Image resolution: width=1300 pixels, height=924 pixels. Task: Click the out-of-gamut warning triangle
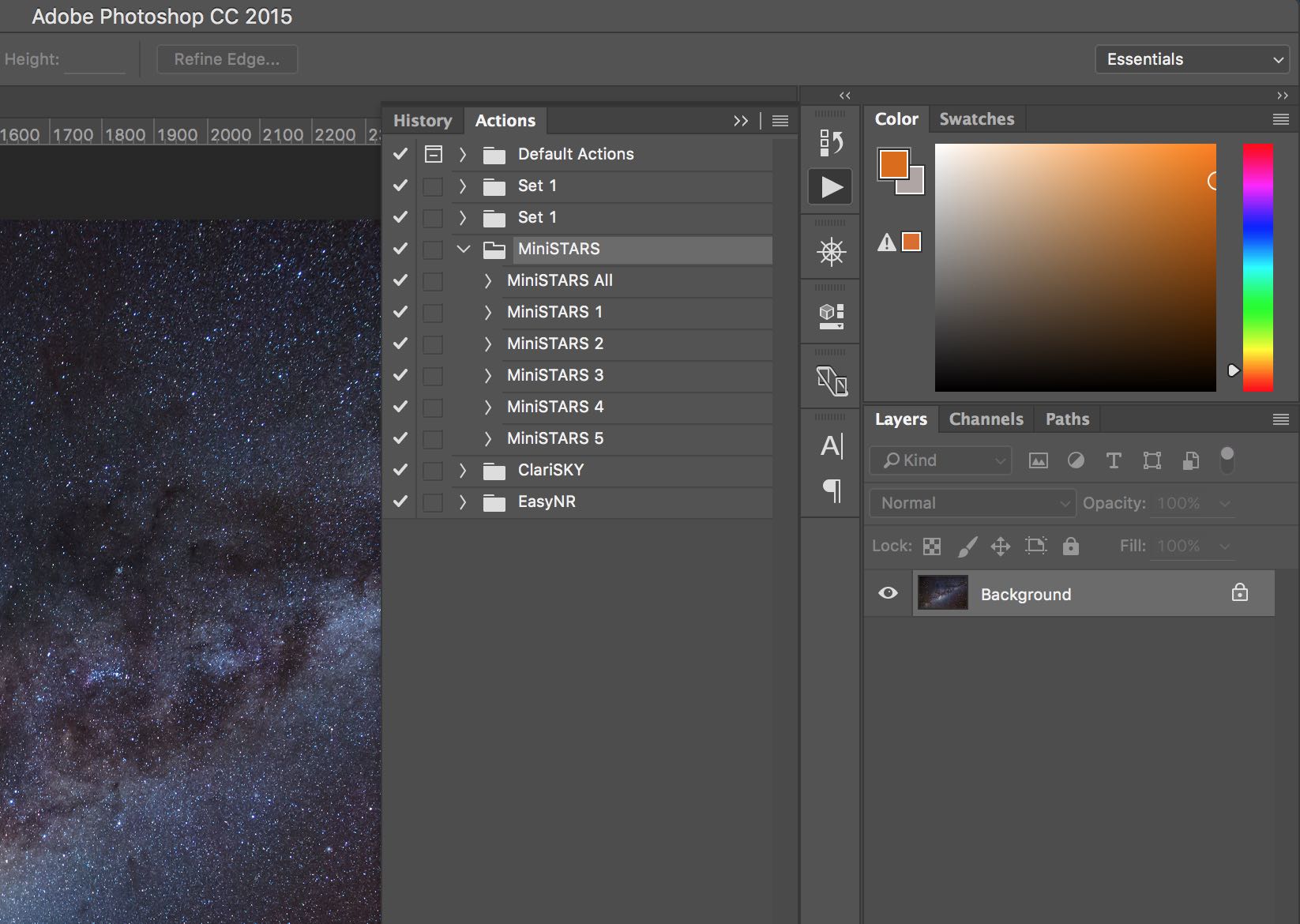click(887, 242)
